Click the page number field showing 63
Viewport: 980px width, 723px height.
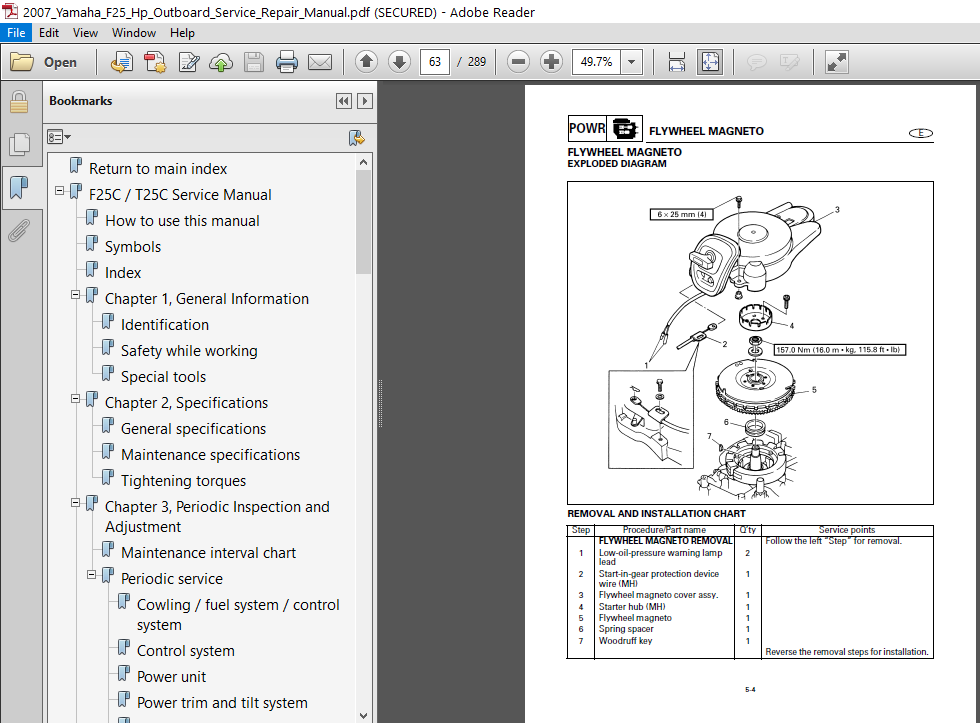[x=435, y=62]
